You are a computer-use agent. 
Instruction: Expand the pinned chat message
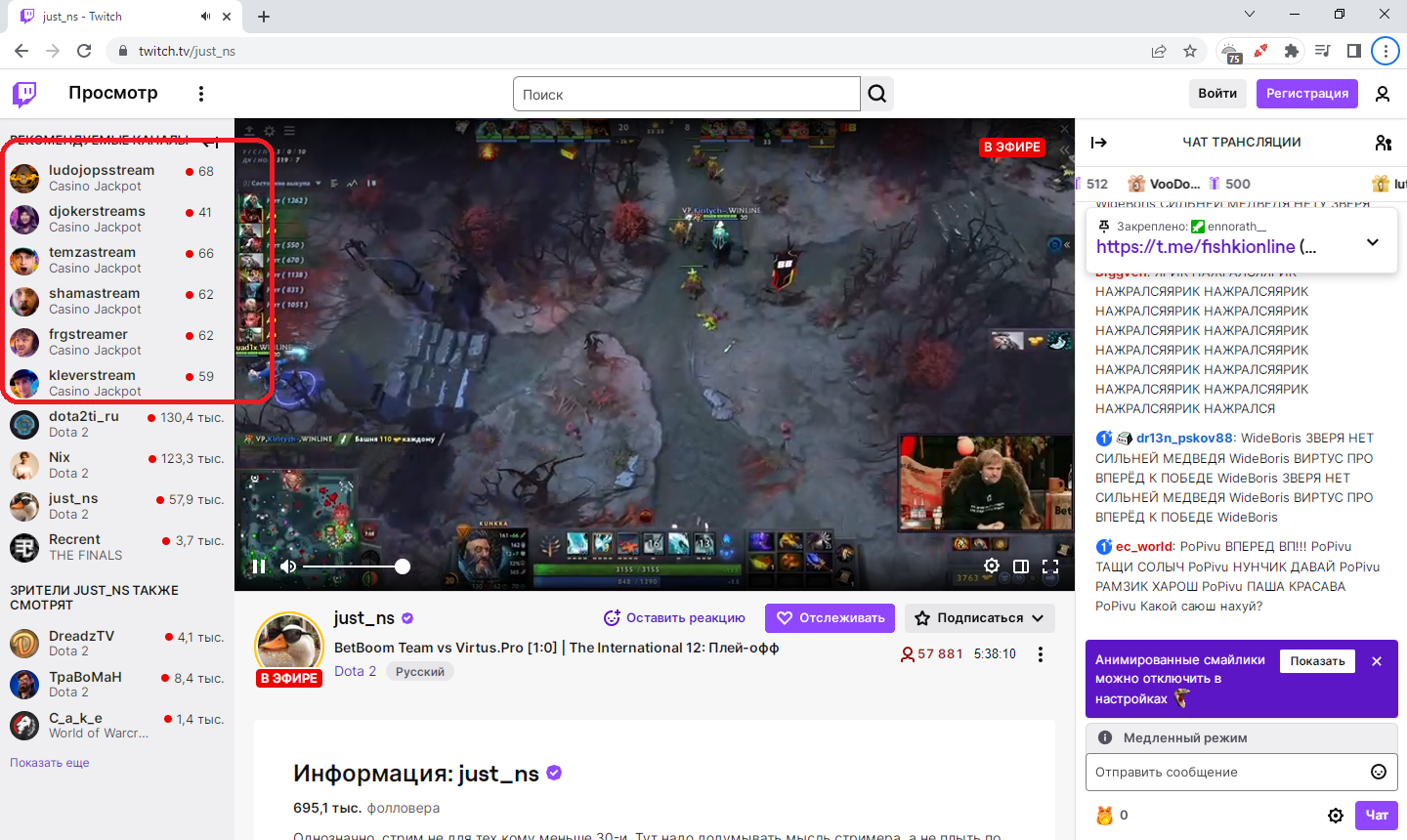coord(1372,242)
